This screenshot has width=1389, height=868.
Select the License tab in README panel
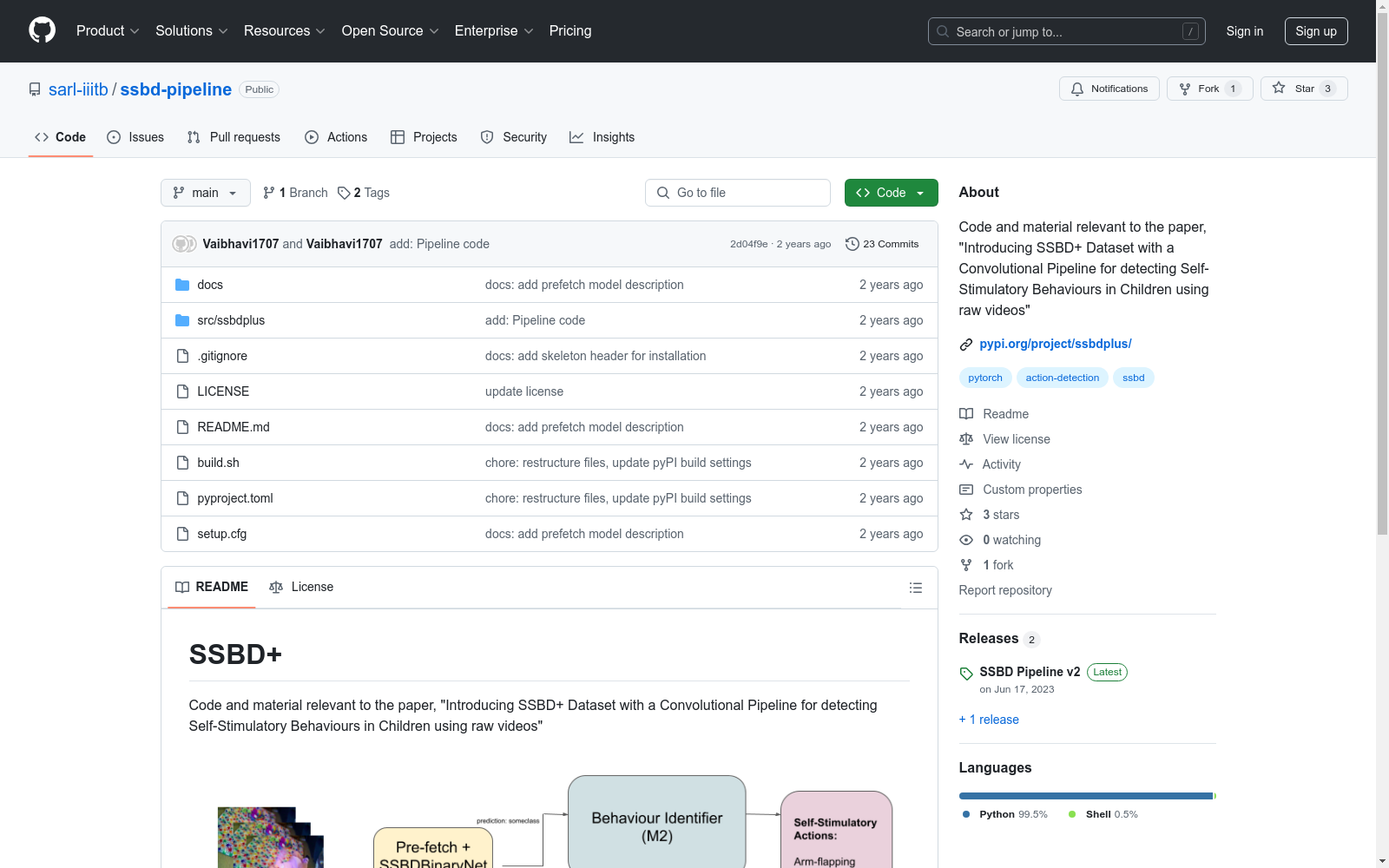(301, 587)
